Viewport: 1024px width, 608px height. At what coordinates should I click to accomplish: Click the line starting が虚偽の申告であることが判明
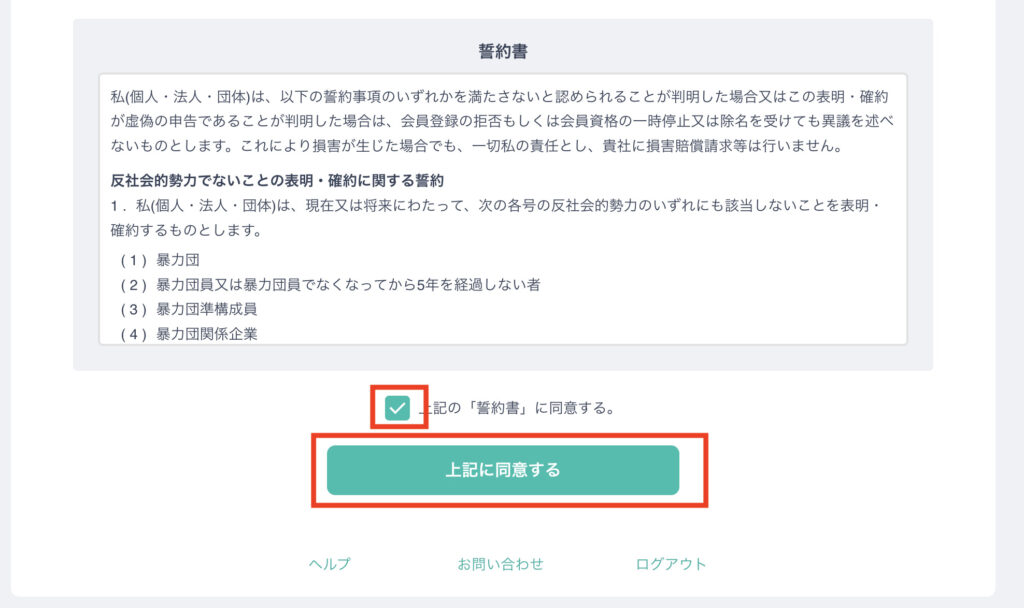pyautogui.click(x=502, y=121)
